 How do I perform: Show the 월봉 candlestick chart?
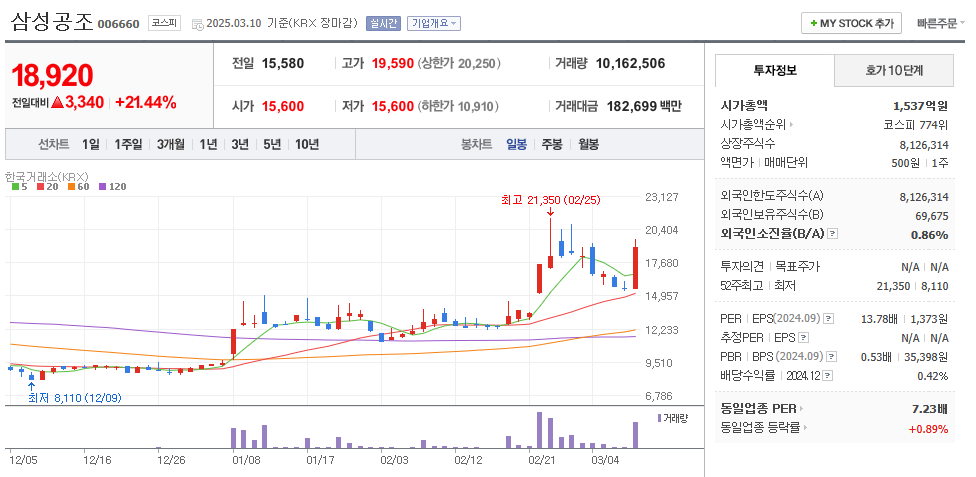click(588, 144)
